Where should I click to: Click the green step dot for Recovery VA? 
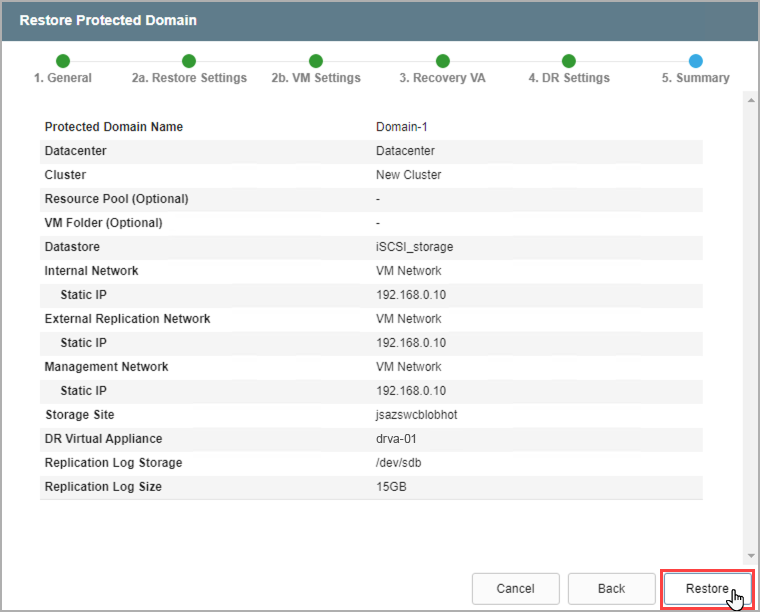(x=443, y=61)
